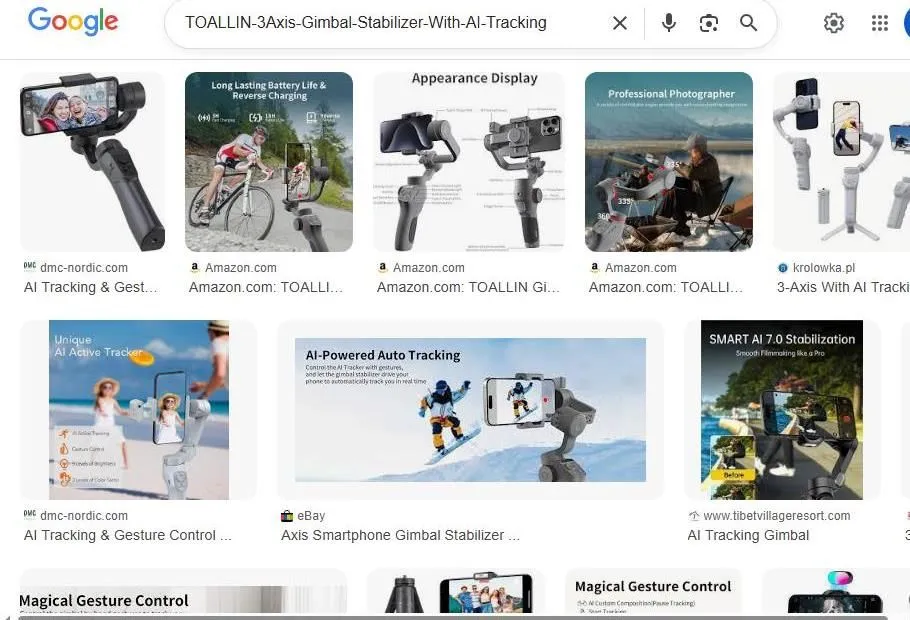Viewport: 910px width, 620px height.
Task: Open 'Amazon.com: TOALLIN Gi...' result title
Action: [468, 287]
